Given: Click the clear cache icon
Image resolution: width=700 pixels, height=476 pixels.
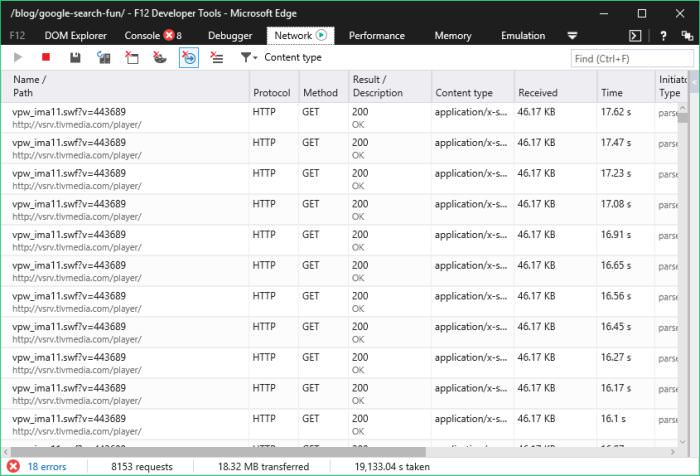Looking at the screenshot, I should 132,57.
